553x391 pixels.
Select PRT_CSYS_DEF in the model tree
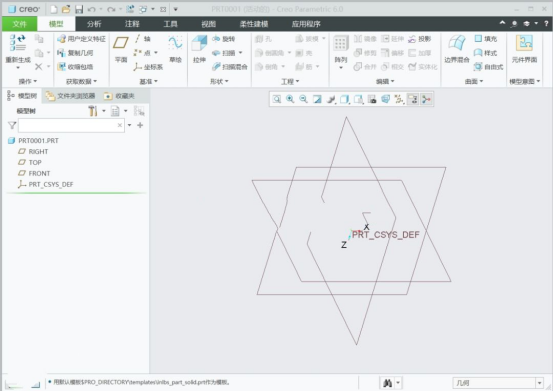point(46,184)
